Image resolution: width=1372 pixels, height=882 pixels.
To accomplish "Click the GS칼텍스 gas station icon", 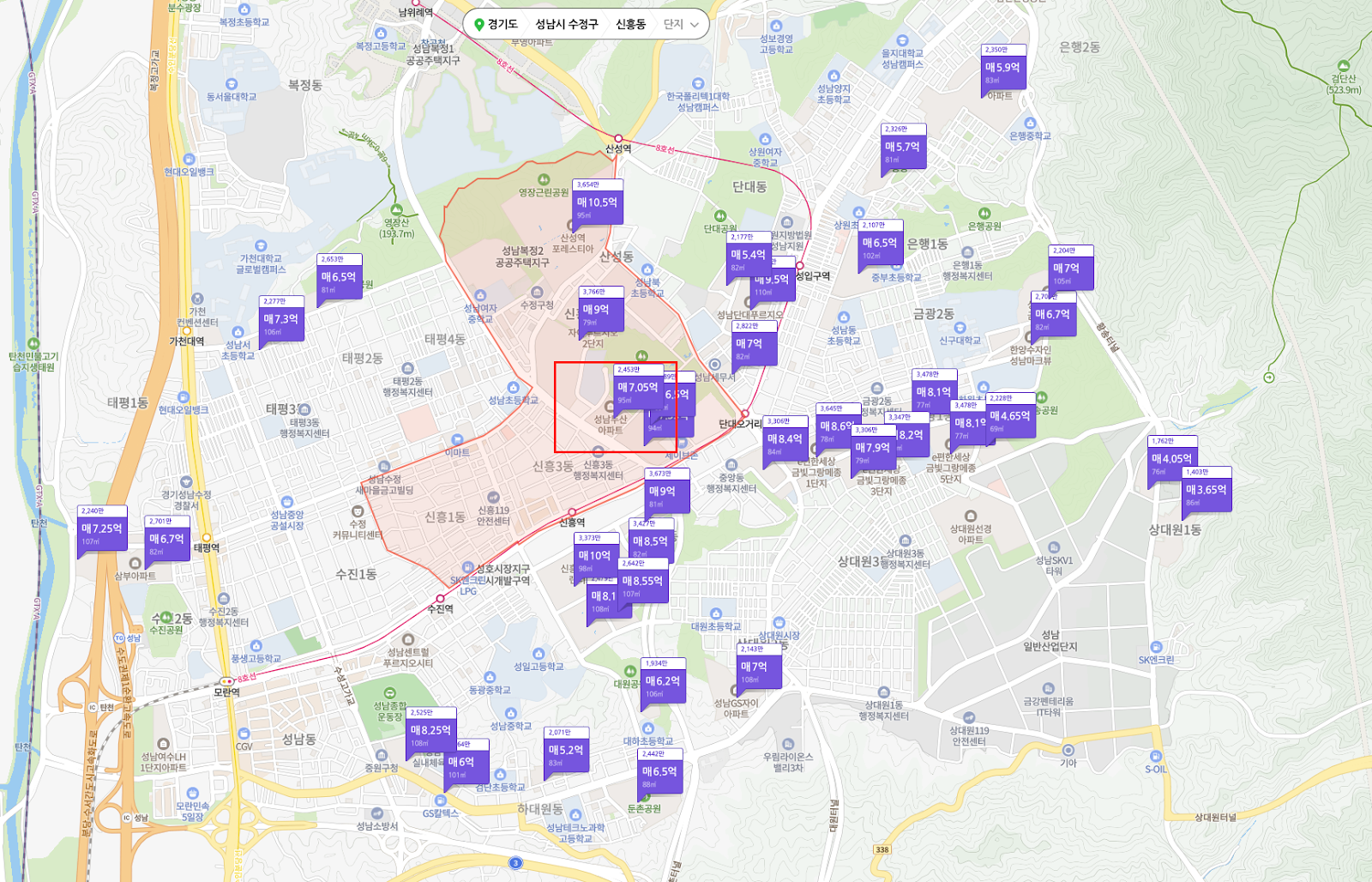I will pyautogui.click(x=441, y=801).
